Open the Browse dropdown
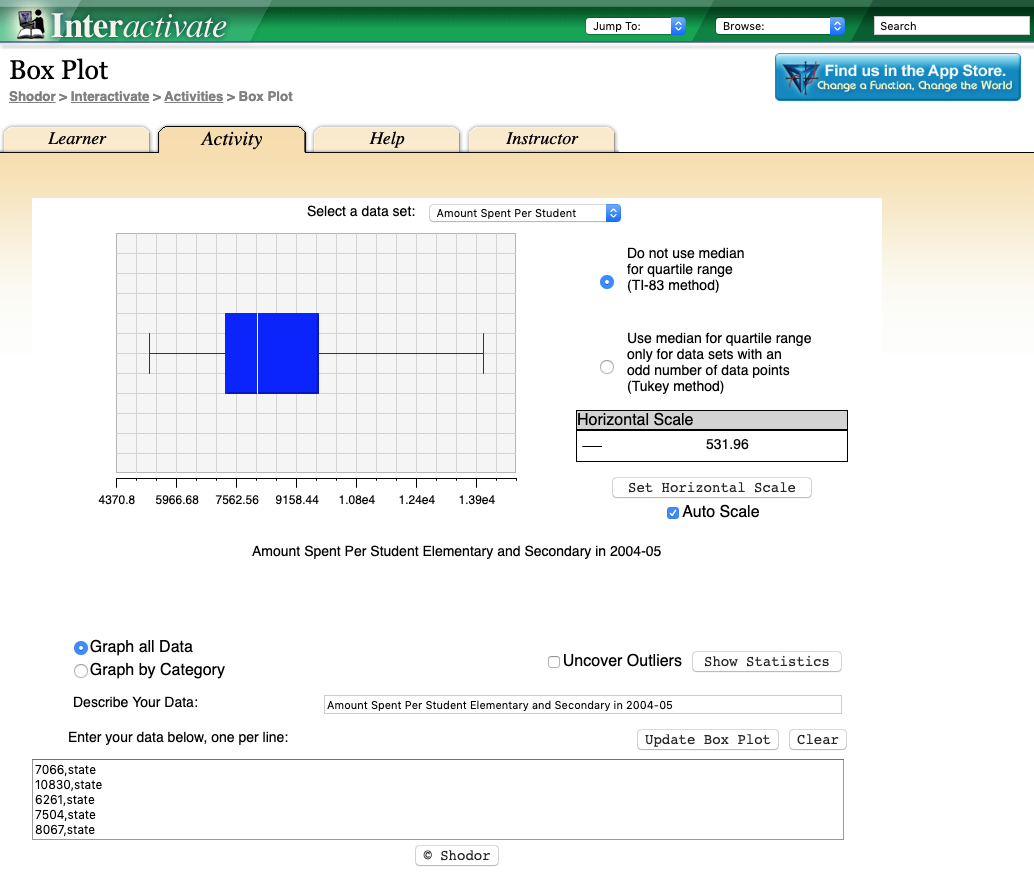Viewport: 1034px width, 886px height. (780, 25)
